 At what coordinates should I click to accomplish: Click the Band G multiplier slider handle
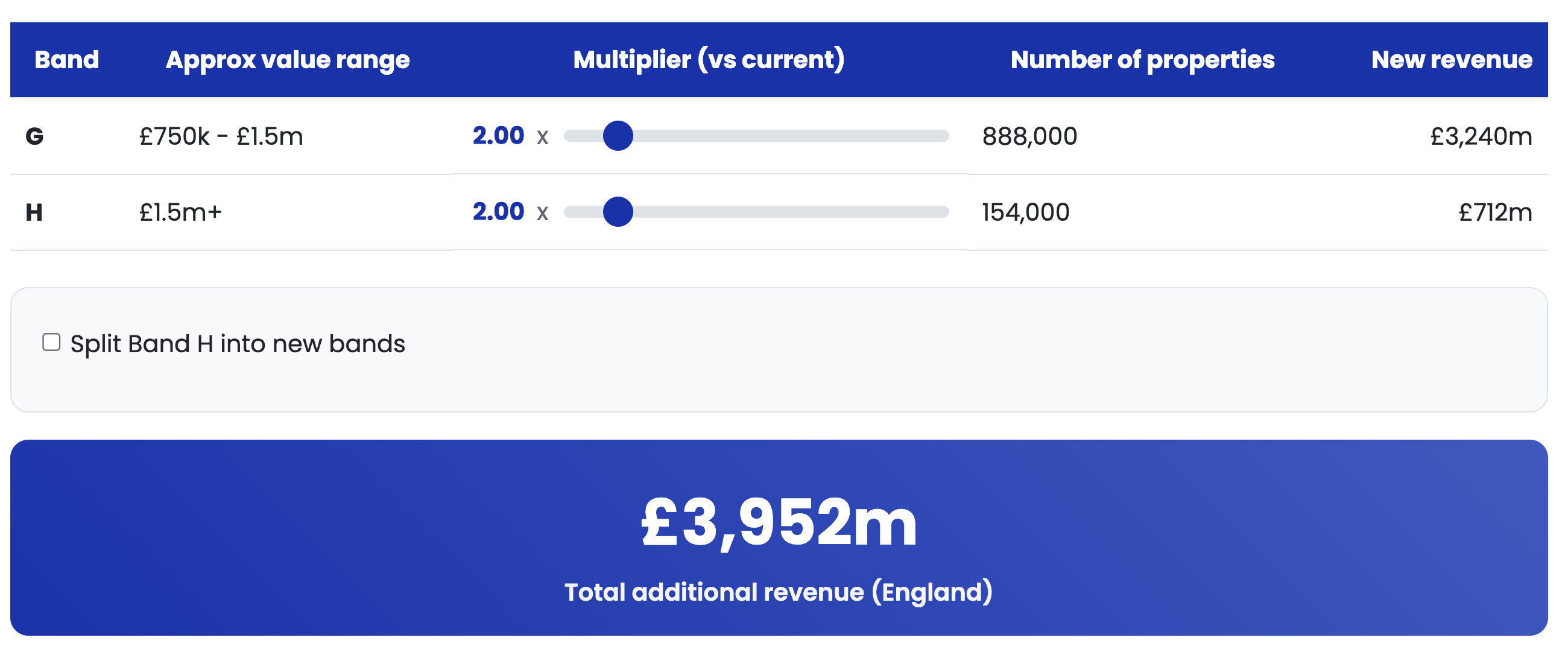pos(618,136)
